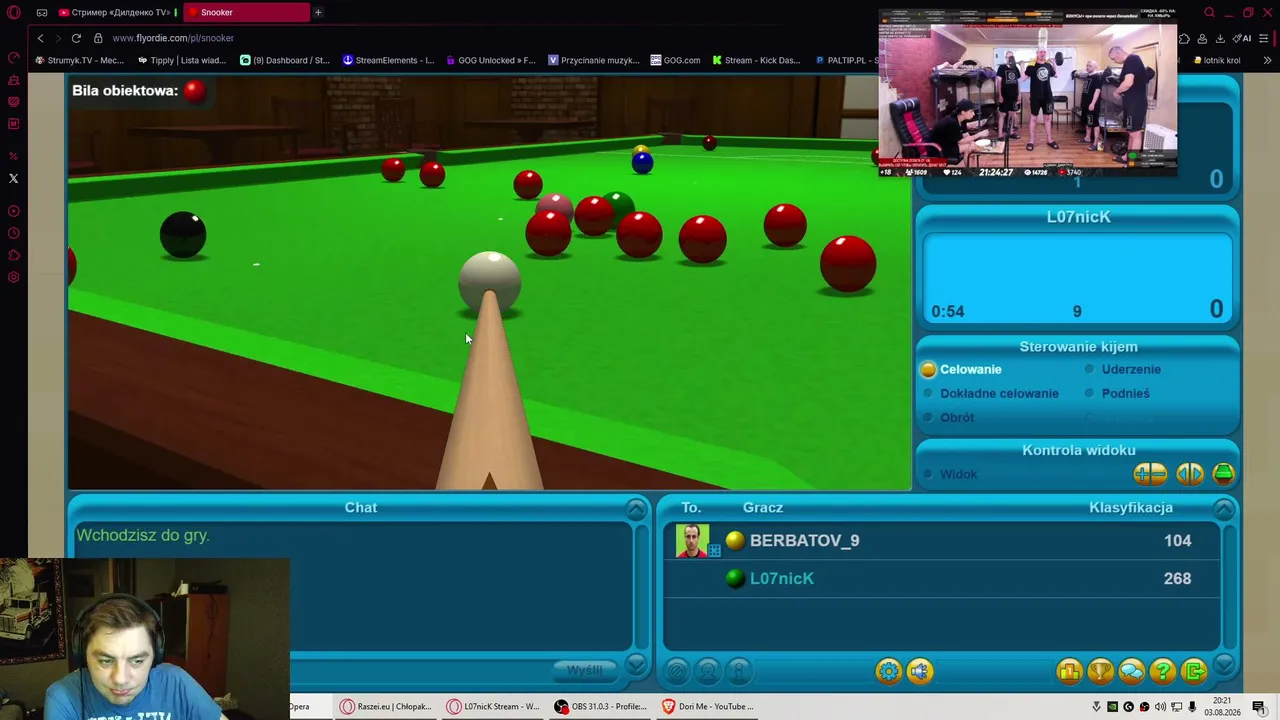Image resolution: width=1280 pixels, height=720 pixels.
Task: Open the Tipply bookmark
Action: (181, 60)
